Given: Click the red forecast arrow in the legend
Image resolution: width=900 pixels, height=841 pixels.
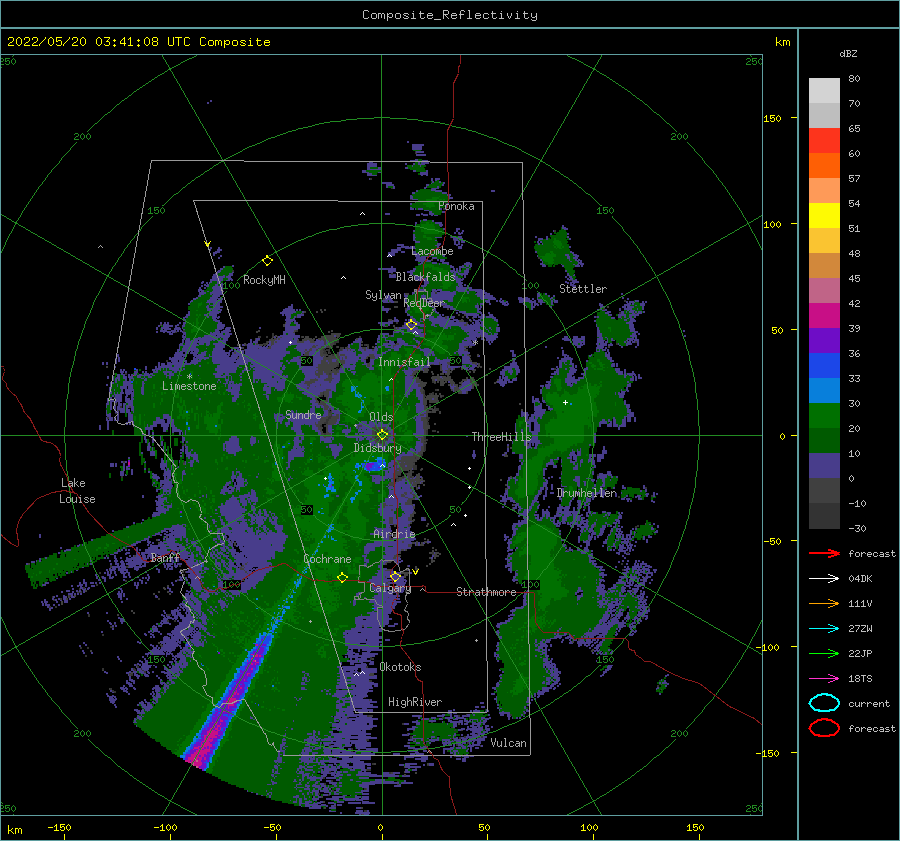Looking at the screenshot, I should [824, 553].
